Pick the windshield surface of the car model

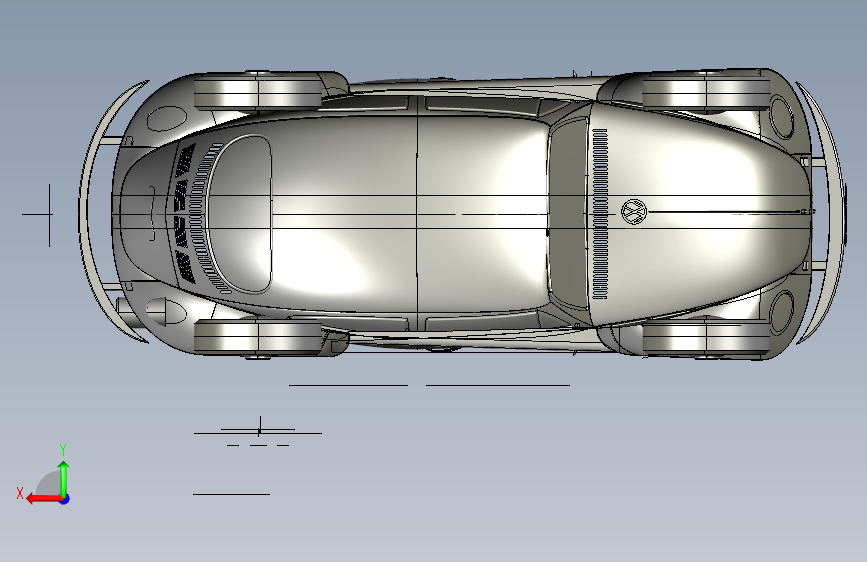pos(568,213)
